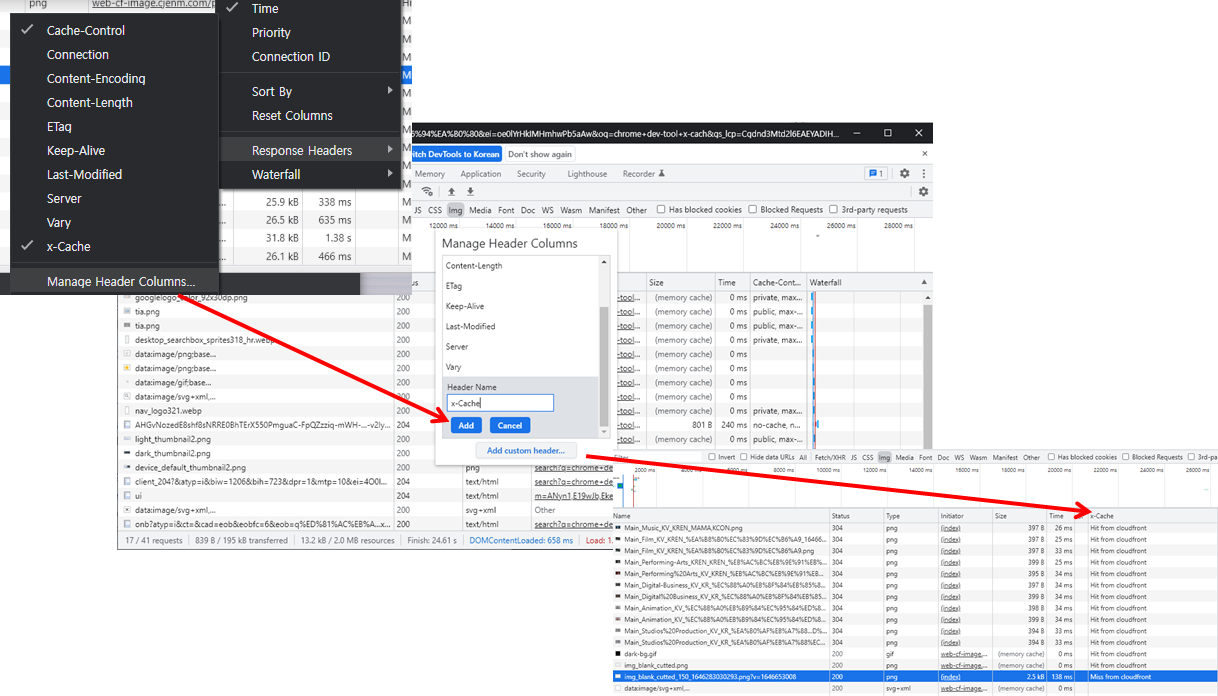Click up arrow of Manage Header Columns scrollbar

[603, 262]
